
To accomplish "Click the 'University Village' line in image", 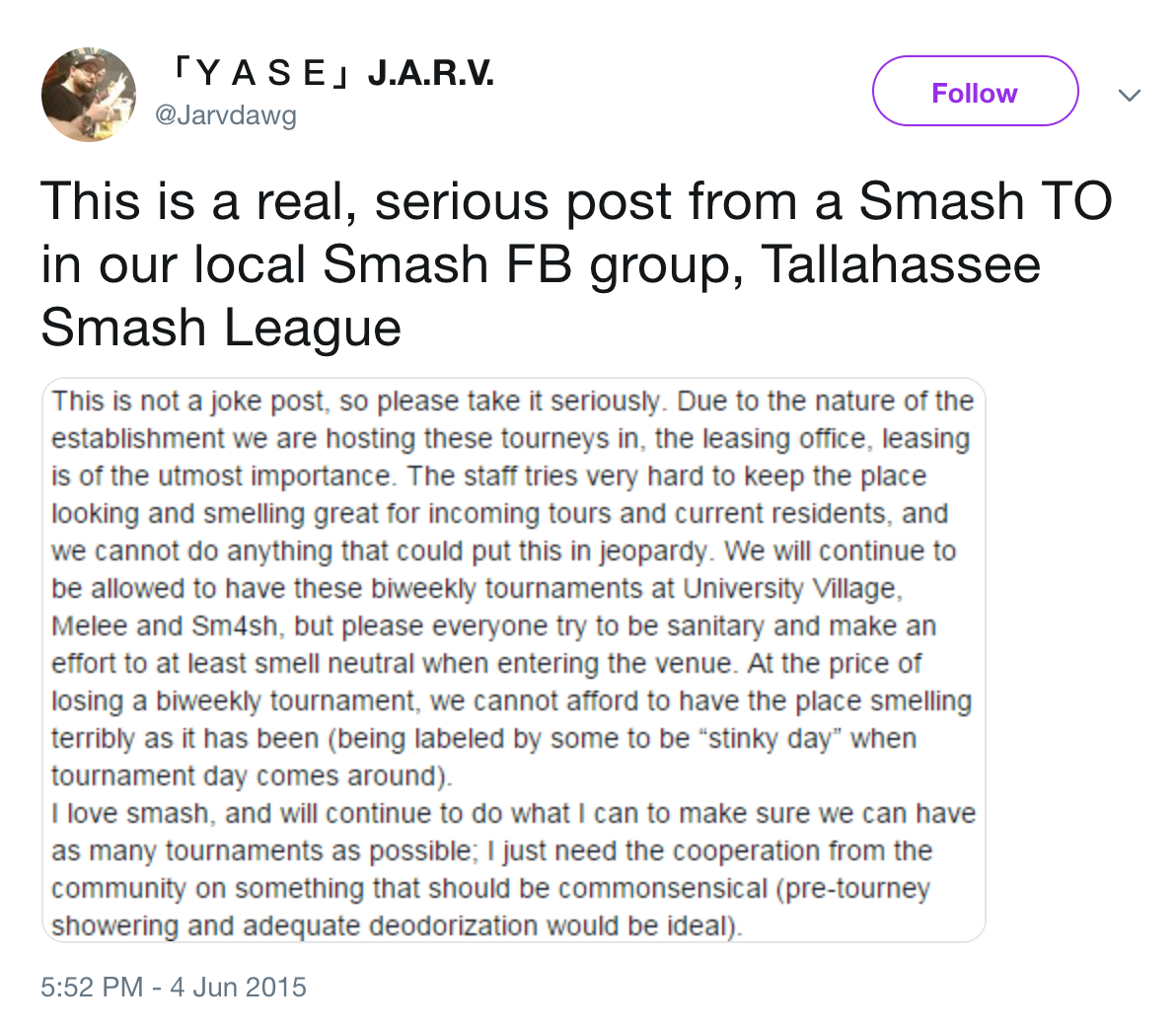I will tap(477, 589).
